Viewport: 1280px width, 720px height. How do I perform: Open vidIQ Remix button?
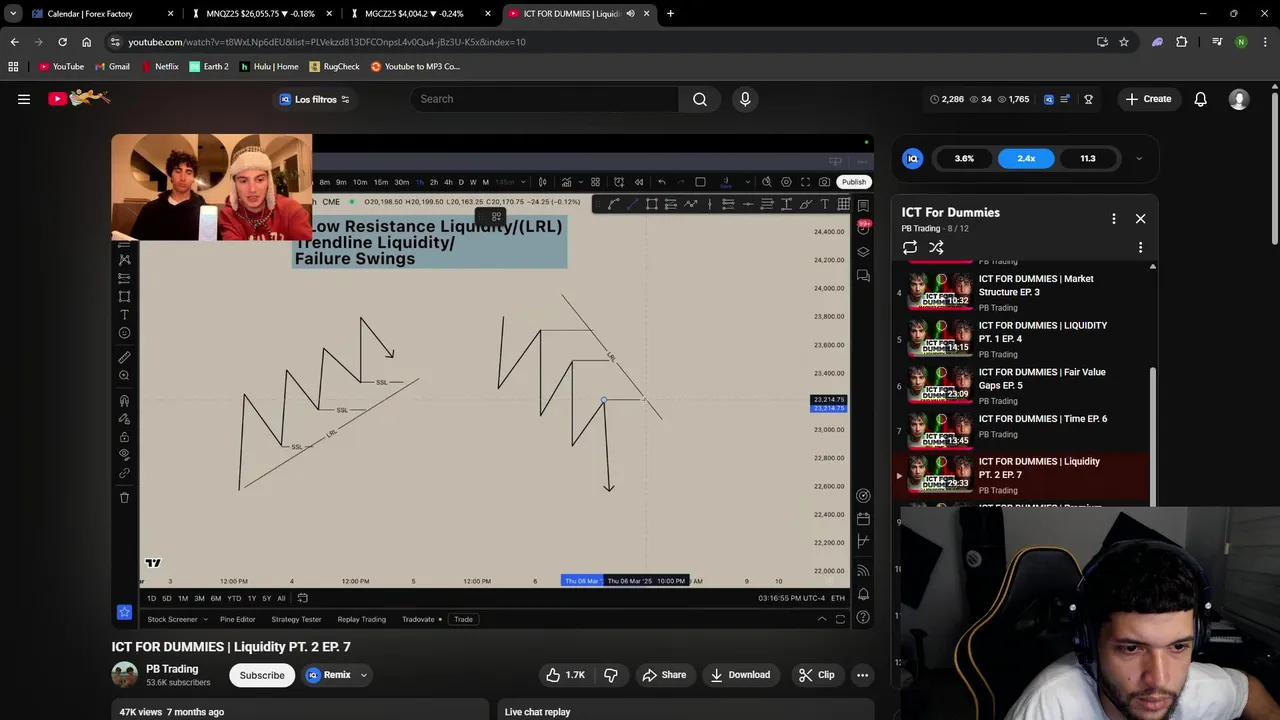[328, 675]
